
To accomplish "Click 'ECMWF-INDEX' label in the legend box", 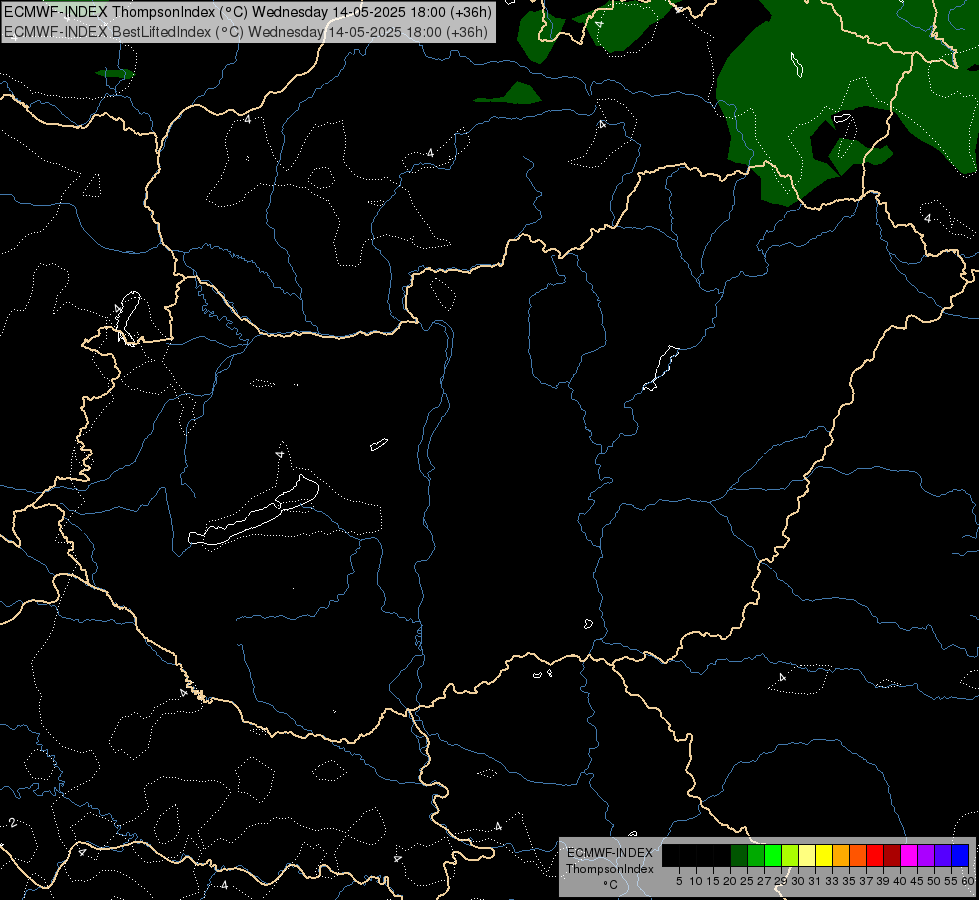I will (609, 853).
